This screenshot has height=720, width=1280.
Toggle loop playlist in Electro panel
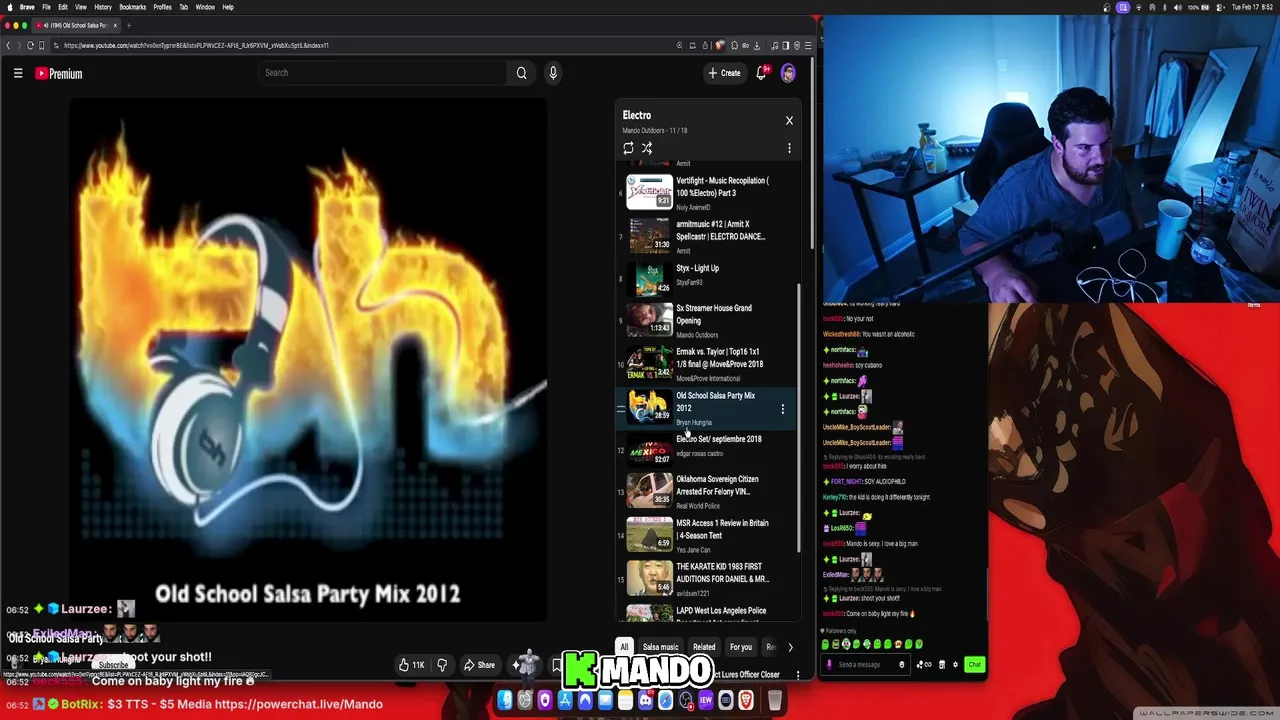pyautogui.click(x=628, y=148)
